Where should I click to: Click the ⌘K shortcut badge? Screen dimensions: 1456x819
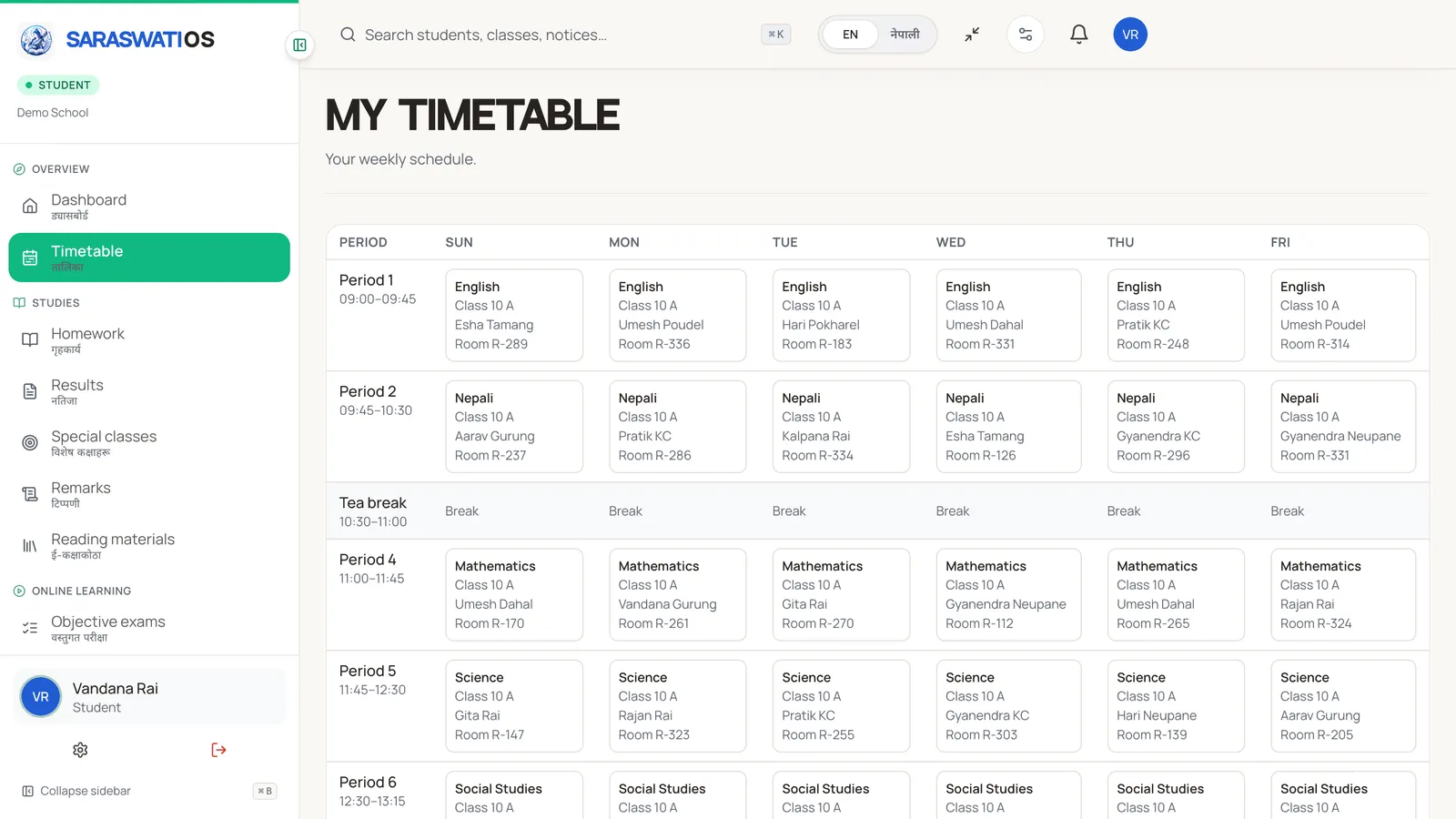click(x=776, y=35)
